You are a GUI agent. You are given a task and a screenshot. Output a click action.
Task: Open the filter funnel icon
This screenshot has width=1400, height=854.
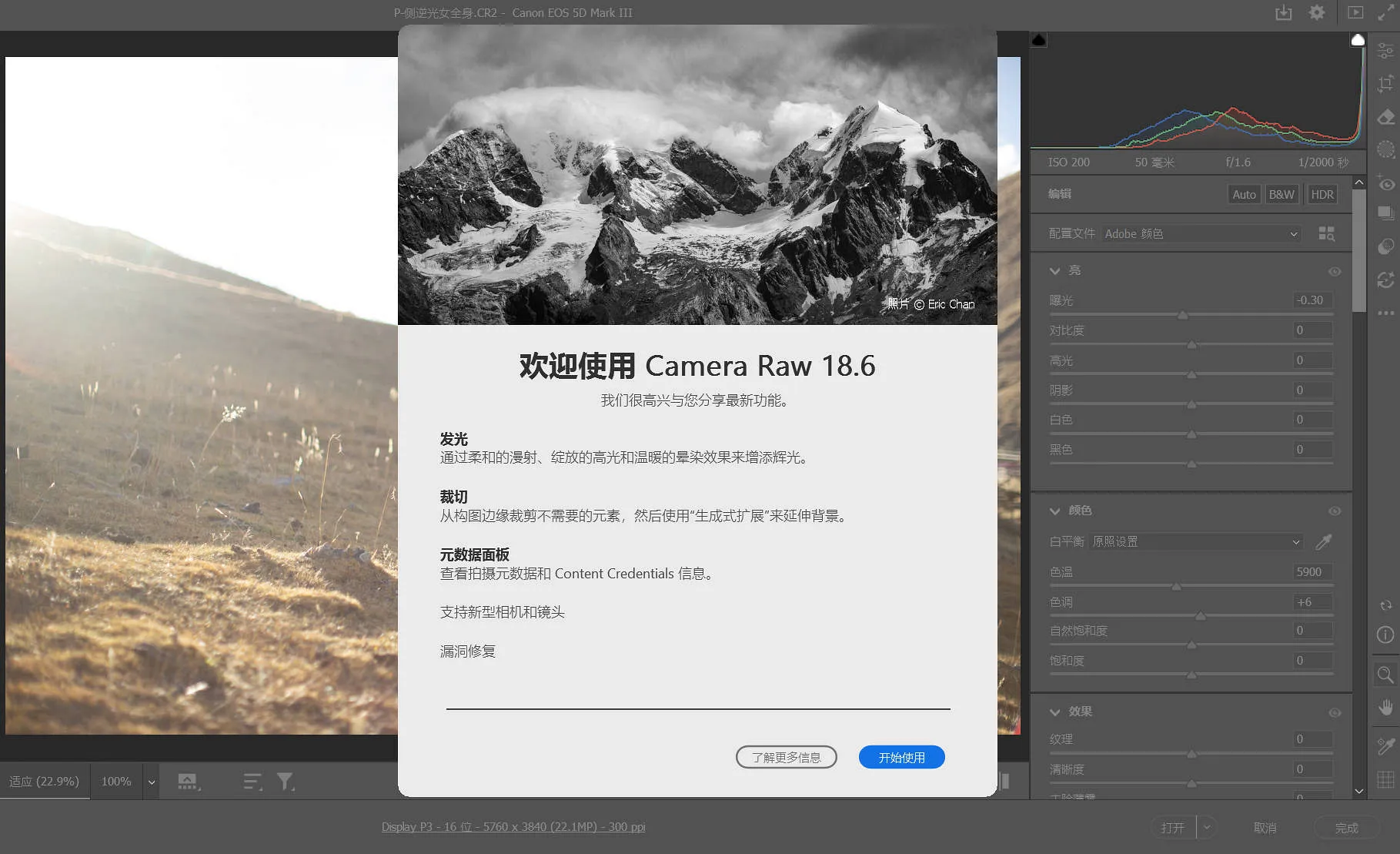pos(286,782)
